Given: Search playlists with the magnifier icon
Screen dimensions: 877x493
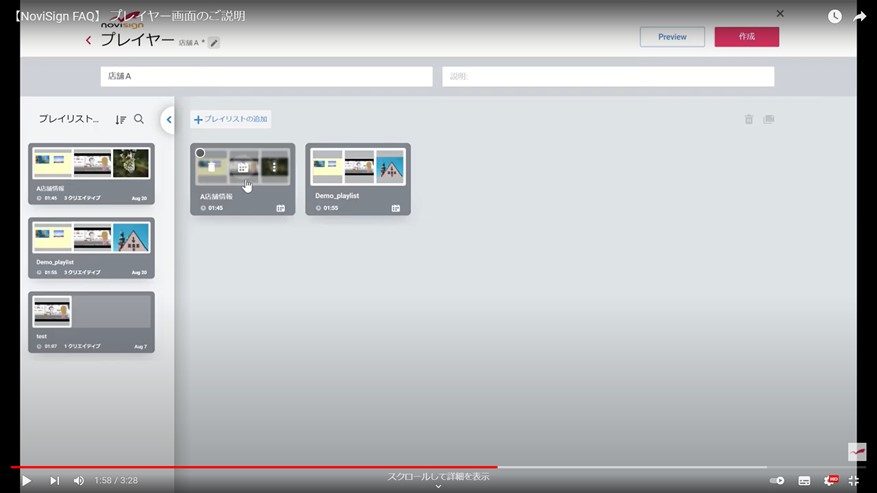Looking at the screenshot, I should click(139, 119).
